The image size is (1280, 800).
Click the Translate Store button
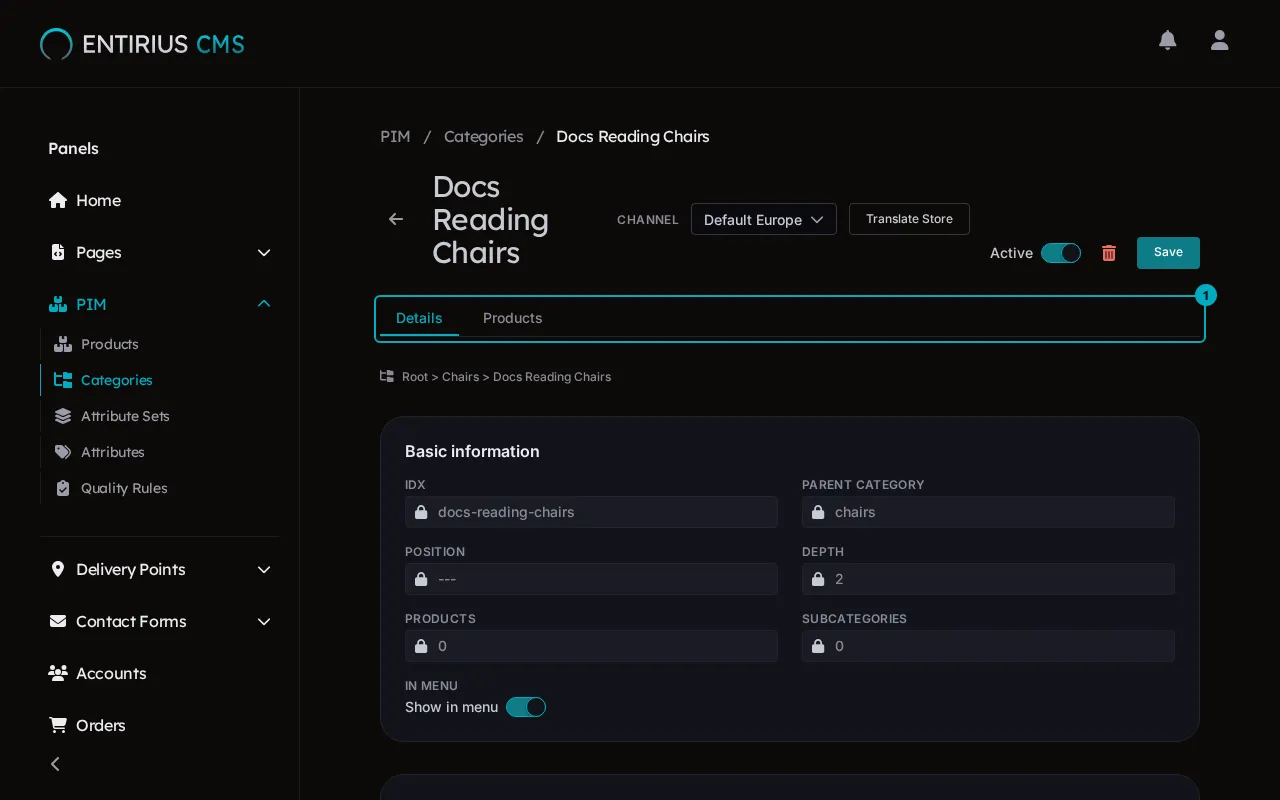click(909, 219)
